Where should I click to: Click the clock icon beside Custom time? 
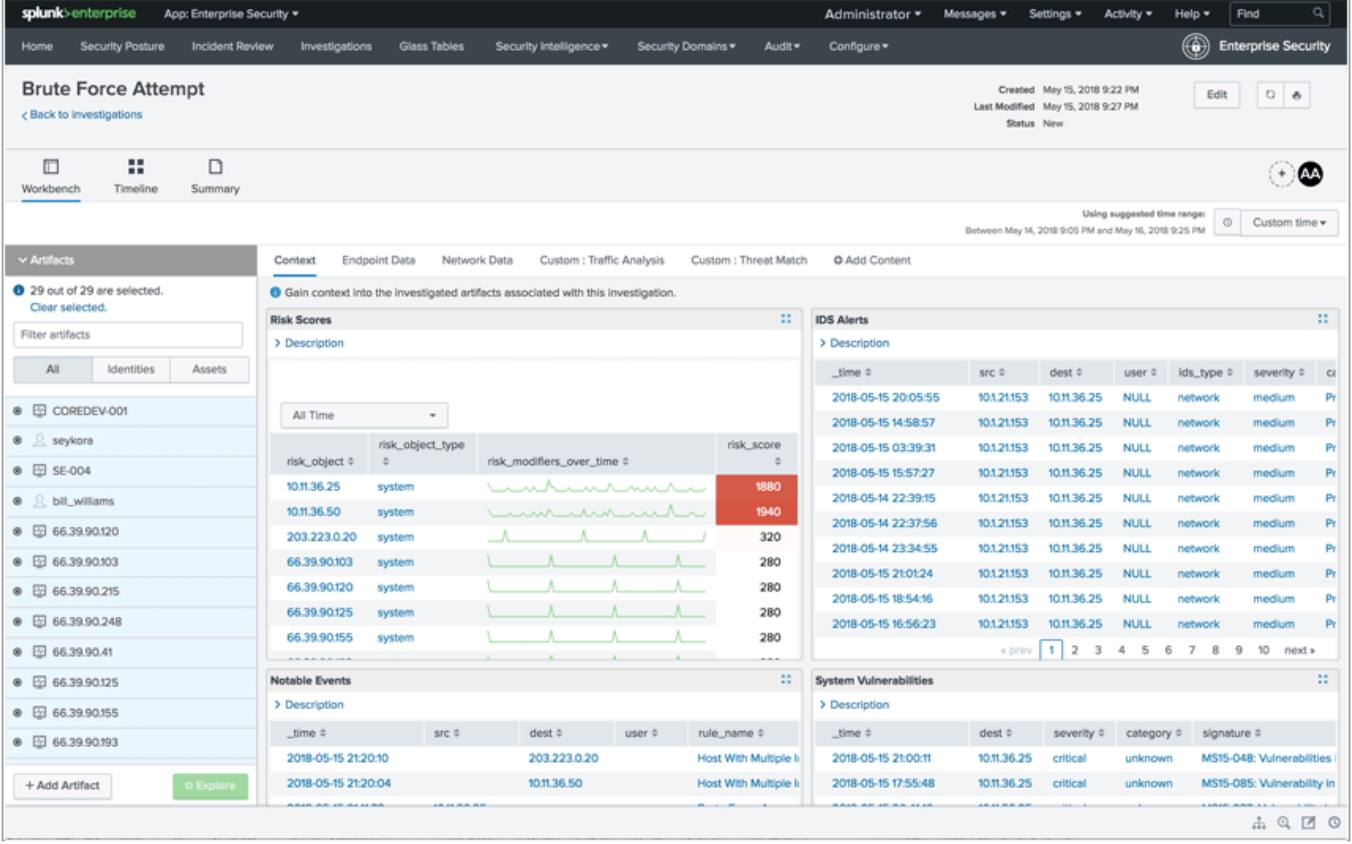pos(1227,223)
